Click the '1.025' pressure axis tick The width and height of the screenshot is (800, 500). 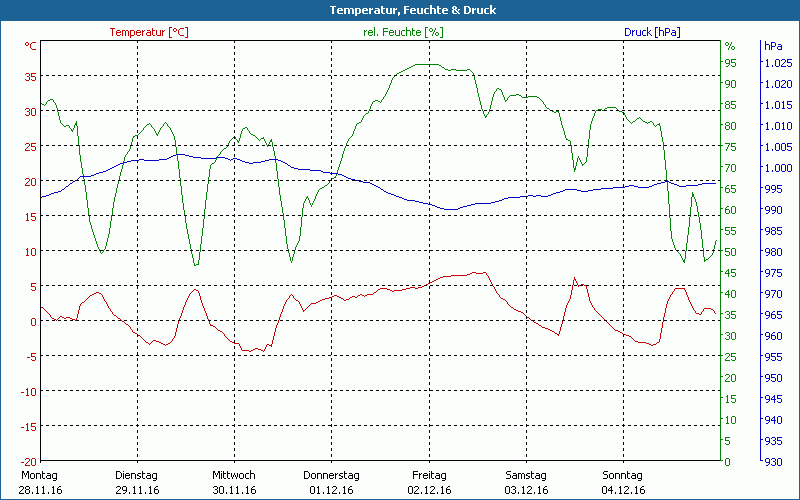tap(778, 63)
